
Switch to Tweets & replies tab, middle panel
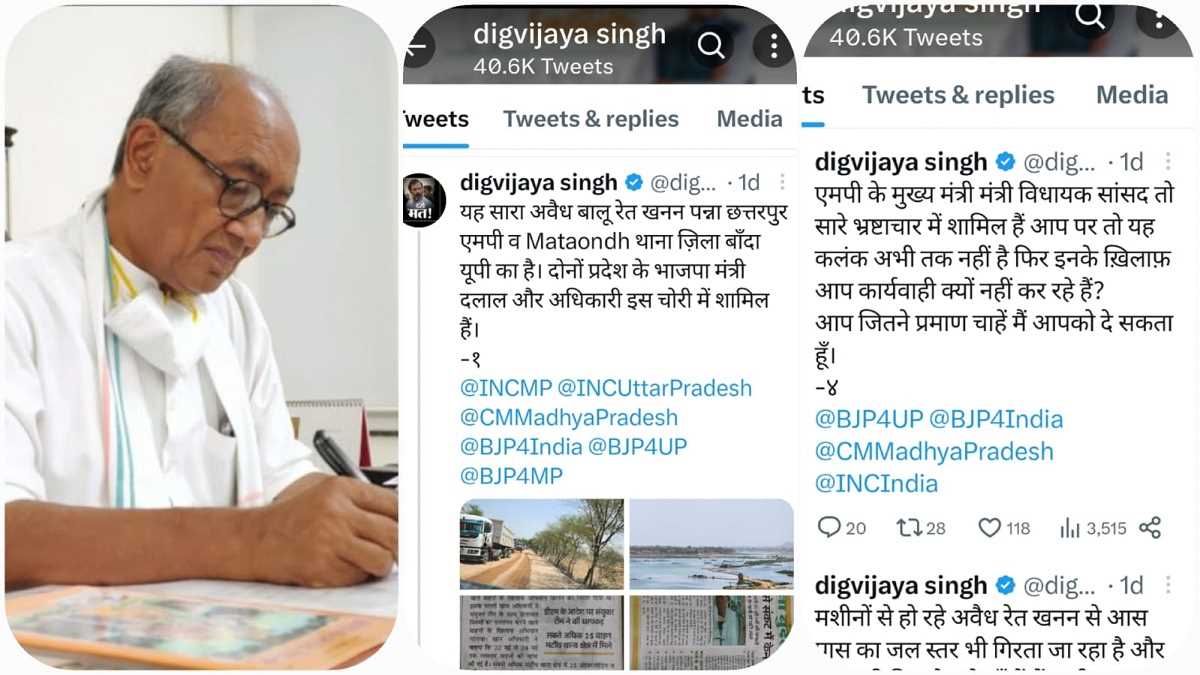pyautogui.click(x=591, y=119)
